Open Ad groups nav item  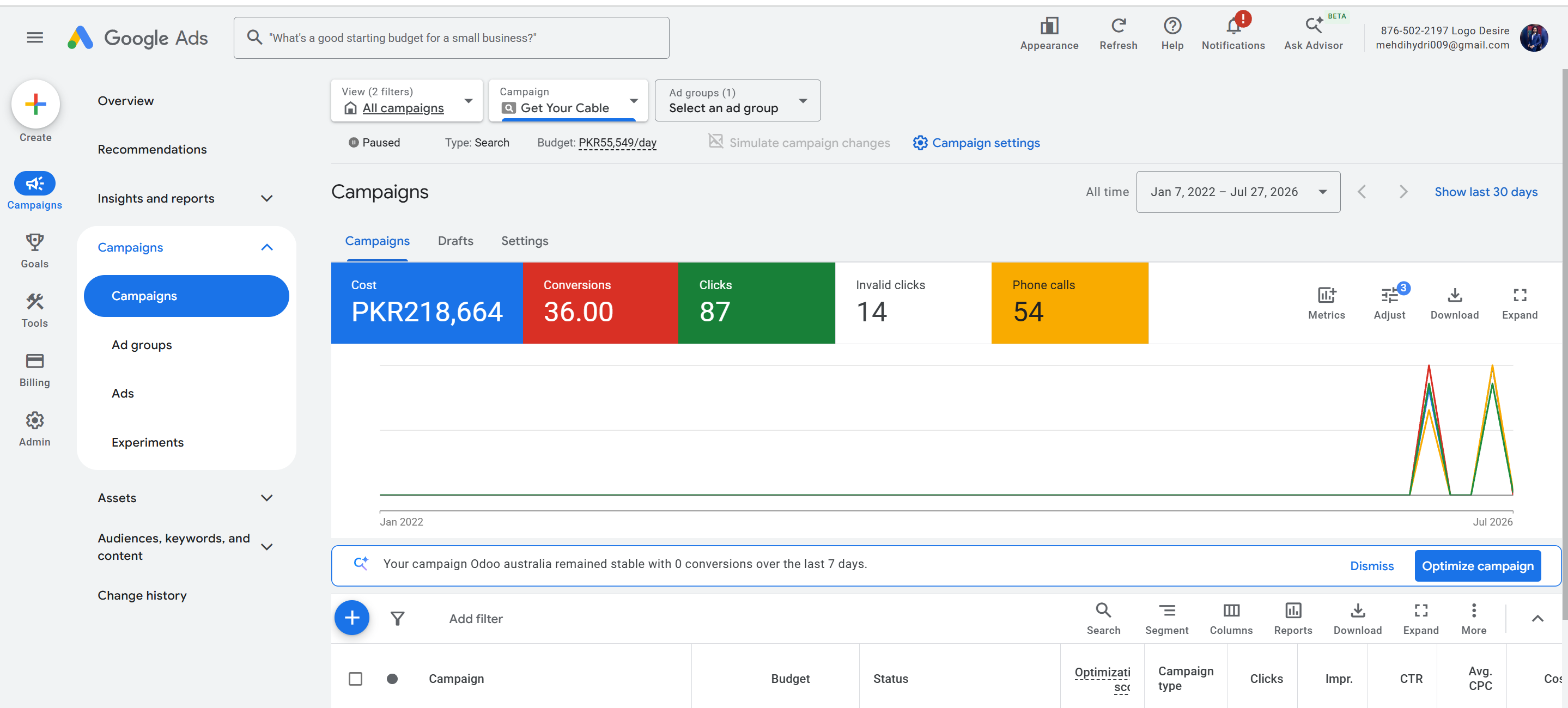click(142, 344)
